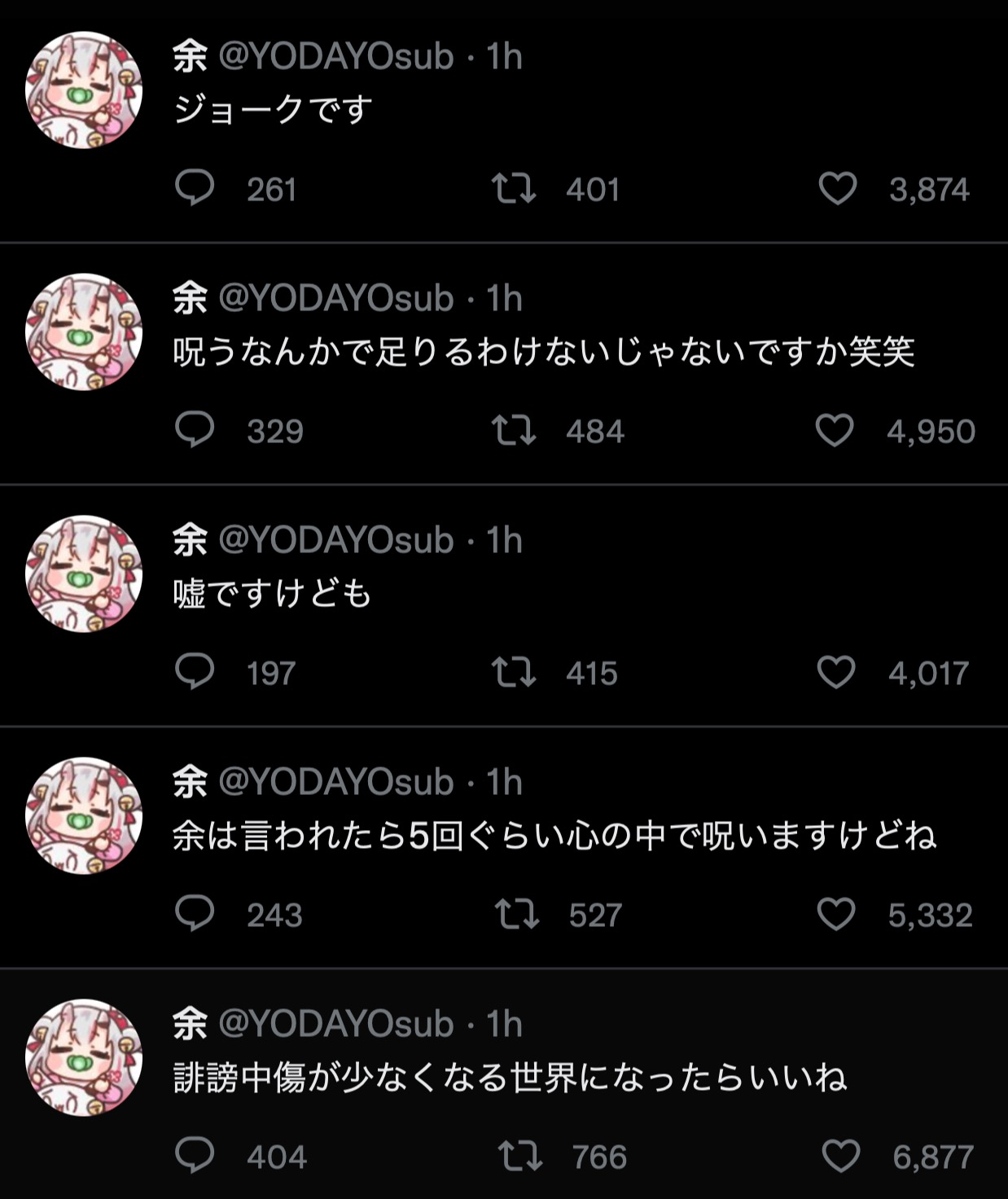The height and width of the screenshot is (1199, 1008).
Task: Open the avatar of the ジョークです tweet
Action: click(x=84, y=90)
